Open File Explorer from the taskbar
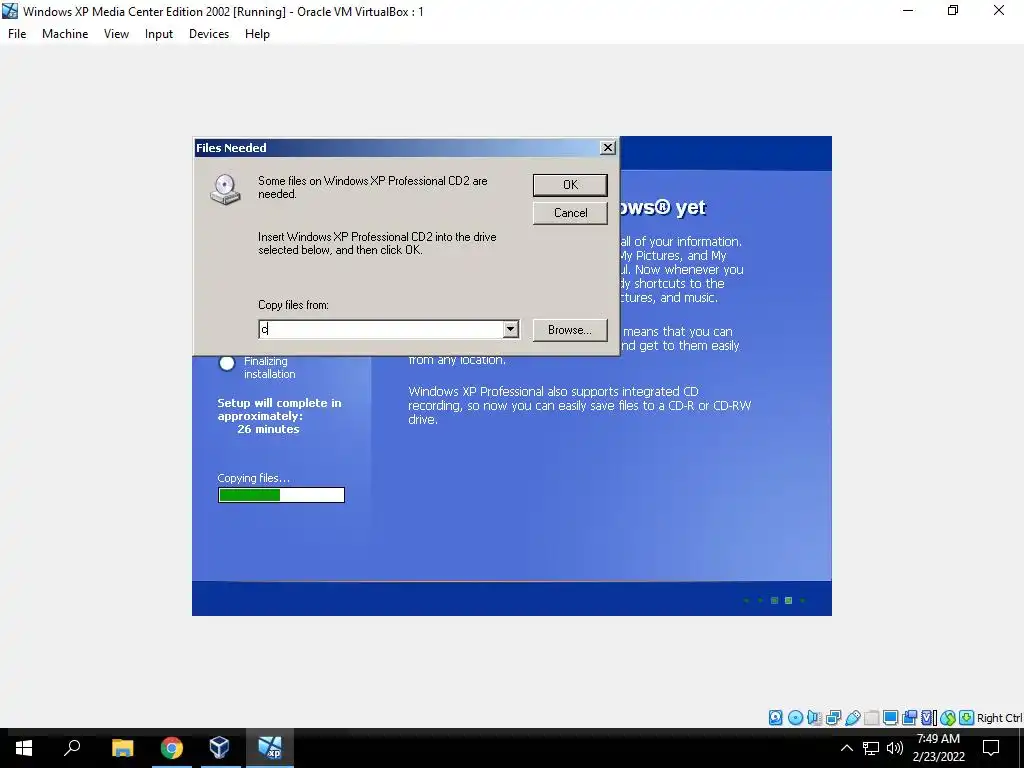 click(122, 748)
